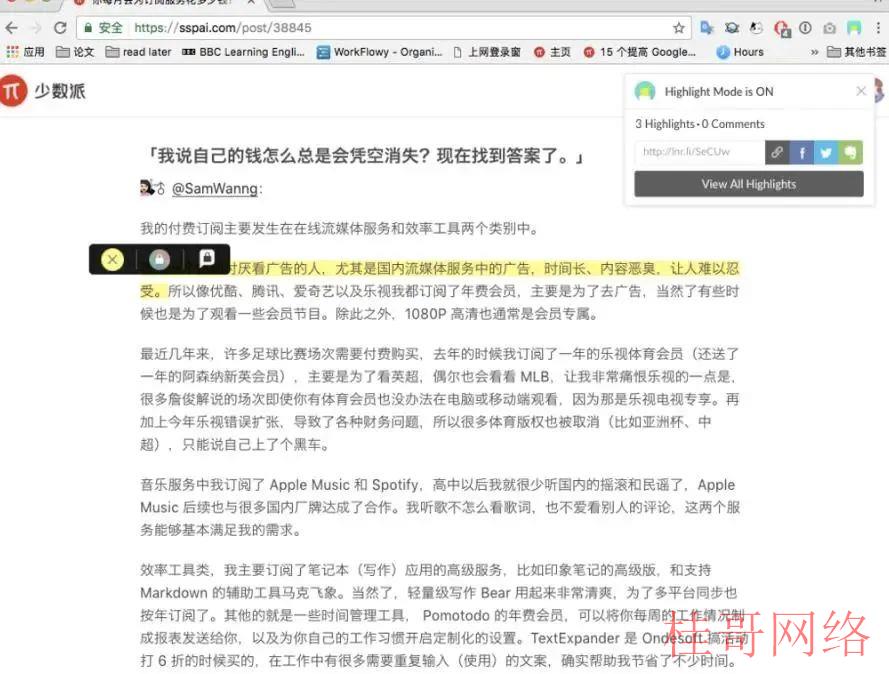Screen dimensions: 889x674
Task: Click the paragraph starting 音乐服务中我订阅了
Action: [440, 507]
